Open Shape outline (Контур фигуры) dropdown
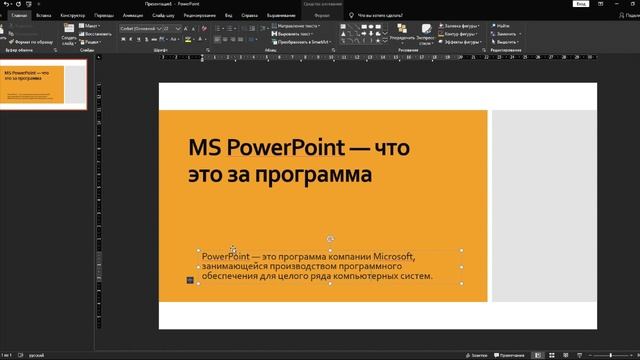The width and height of the screenshot is (640, 360). tap(458, 34)
